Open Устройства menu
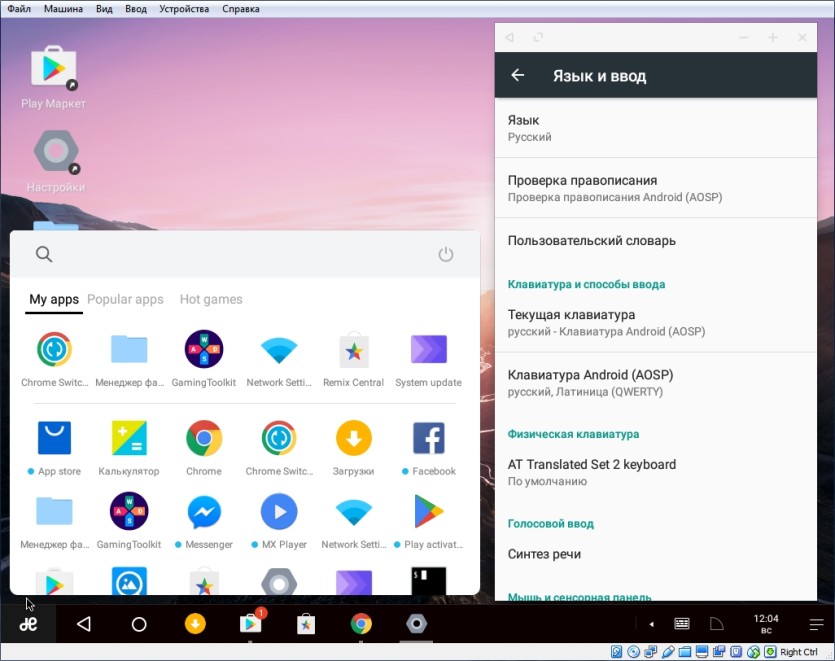Screen dimensions: 835x661 (x=184, y=9)
